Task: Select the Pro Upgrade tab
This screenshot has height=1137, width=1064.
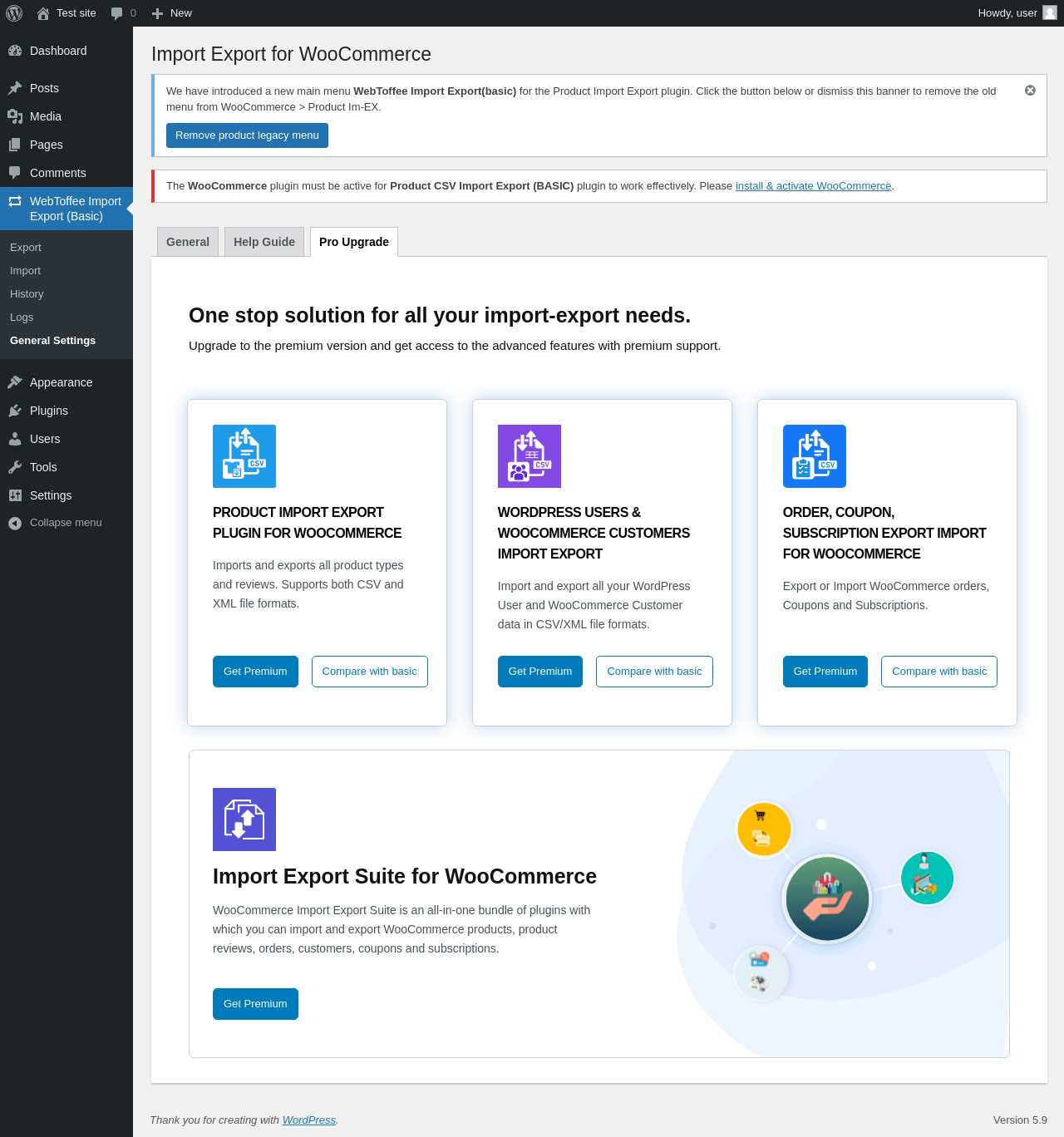Action: [x=354, y=242]
